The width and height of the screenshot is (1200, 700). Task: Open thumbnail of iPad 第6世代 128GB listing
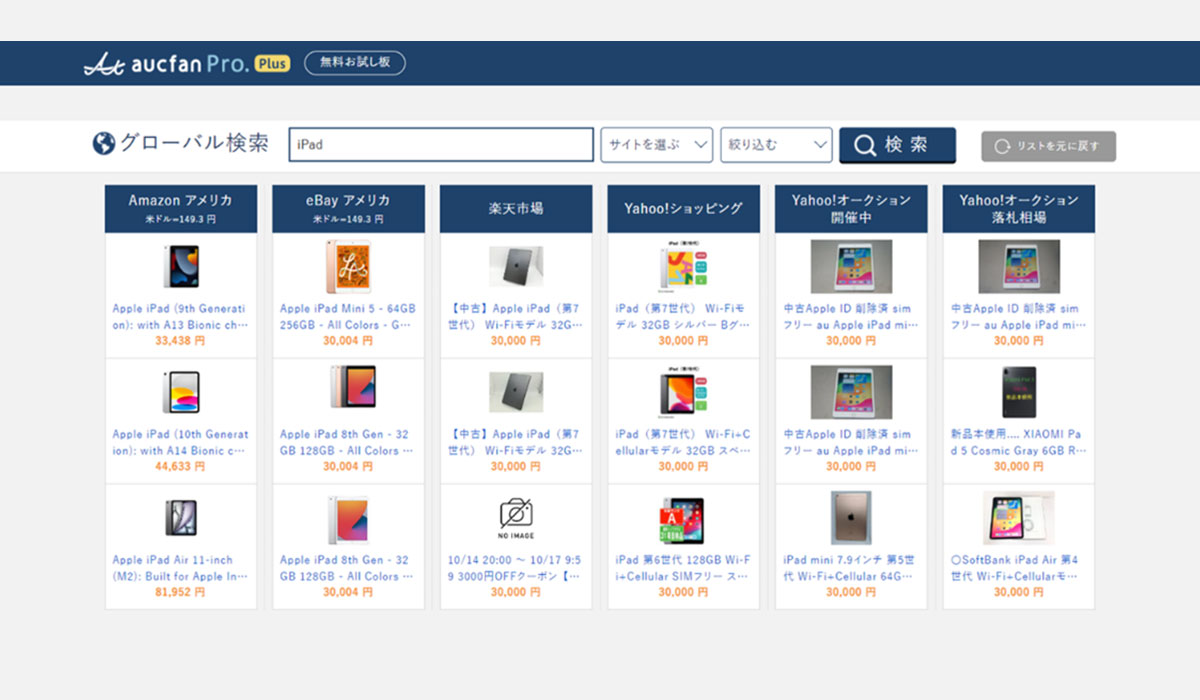click(683, 520)
